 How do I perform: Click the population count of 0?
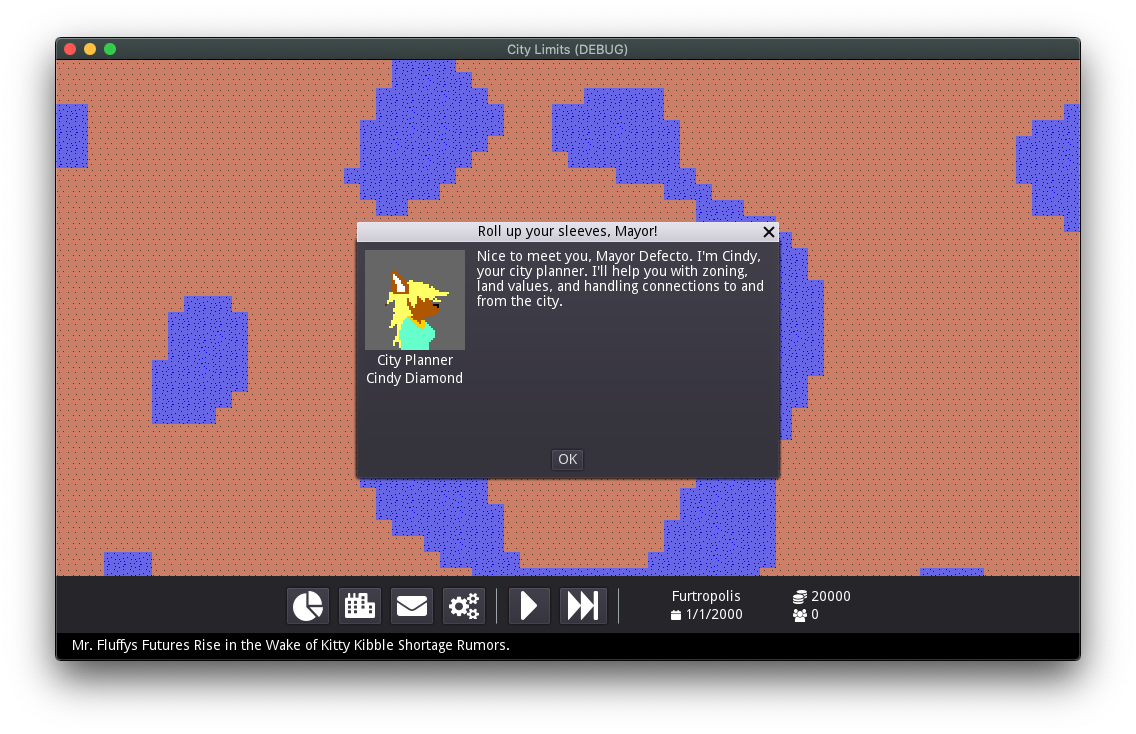pyautogui.click(x=815, y=615)
